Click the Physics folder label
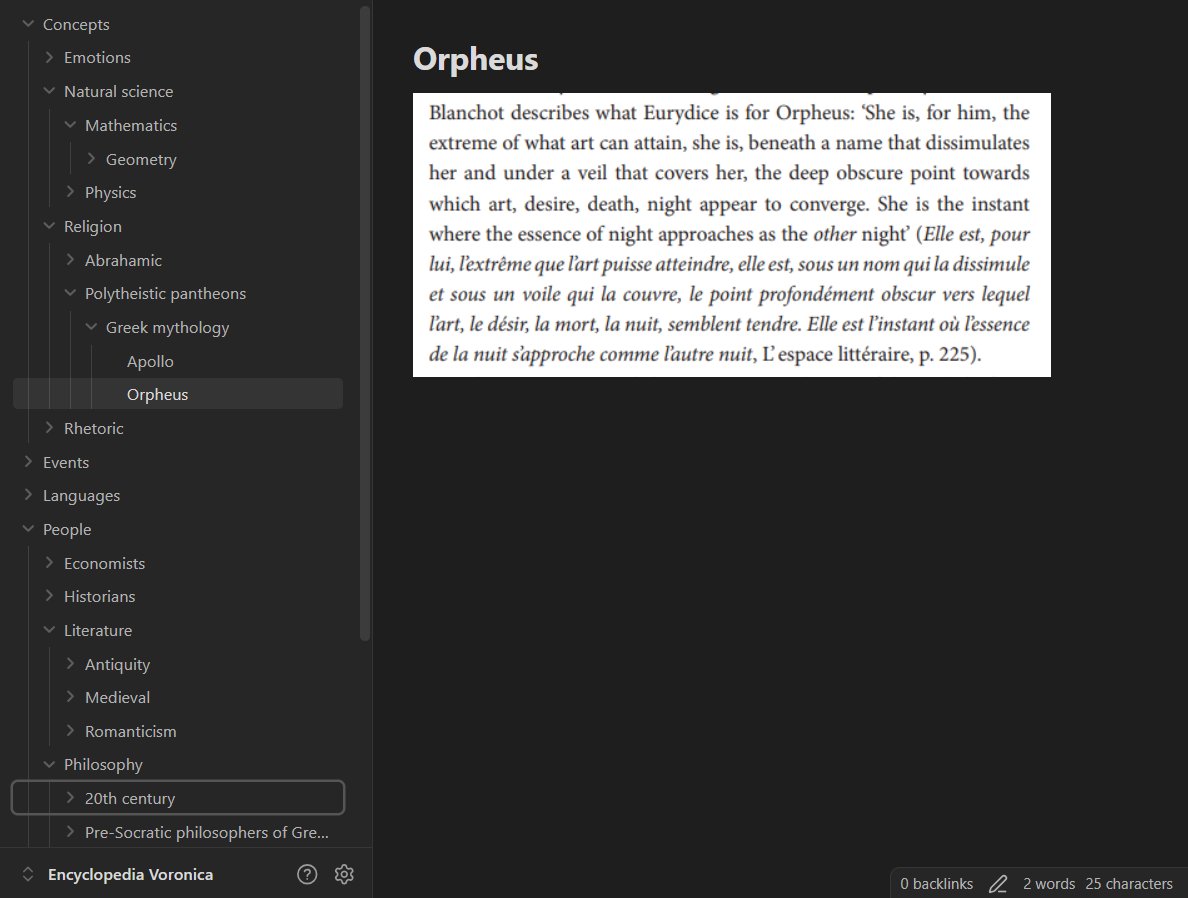Screen dimensions: 1188x898 (x=111, y=192)
